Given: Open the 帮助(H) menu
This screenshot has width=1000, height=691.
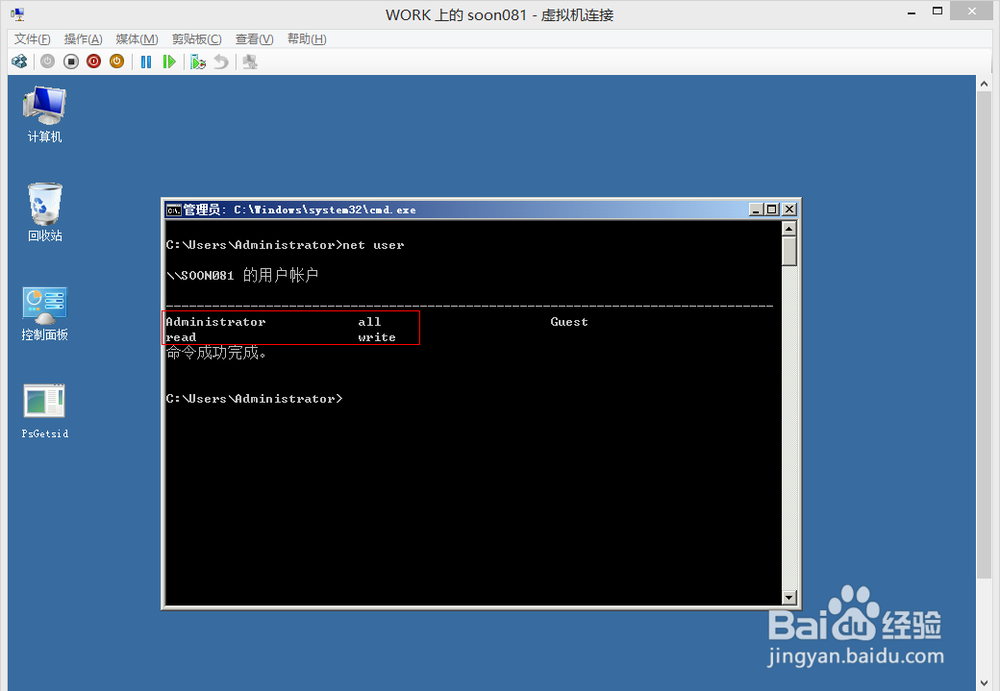Looking at the screenshot, I should (306, 39).
